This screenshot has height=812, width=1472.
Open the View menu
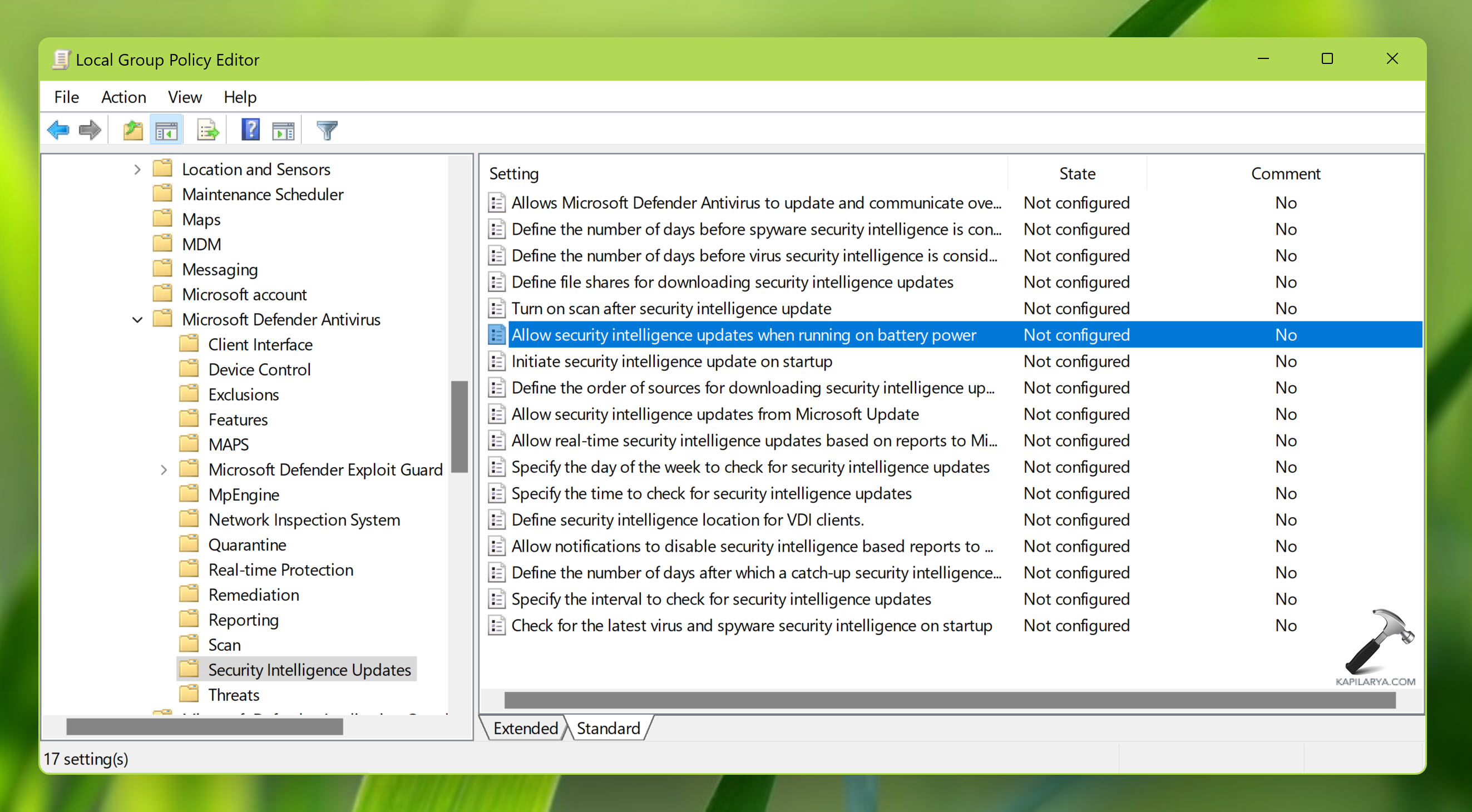click(185, 97)
